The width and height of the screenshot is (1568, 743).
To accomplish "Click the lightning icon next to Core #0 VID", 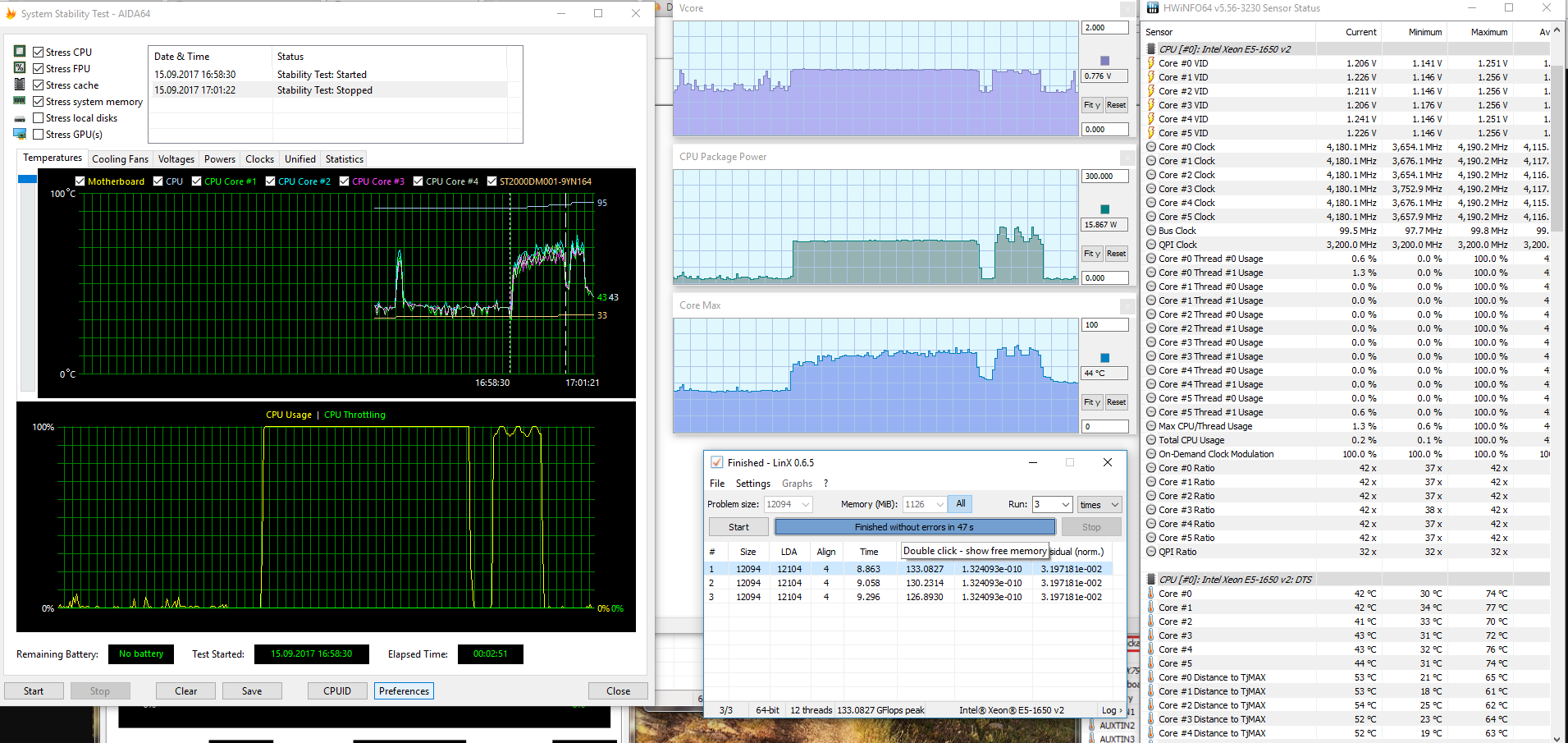I will (x=1151, y=63).
